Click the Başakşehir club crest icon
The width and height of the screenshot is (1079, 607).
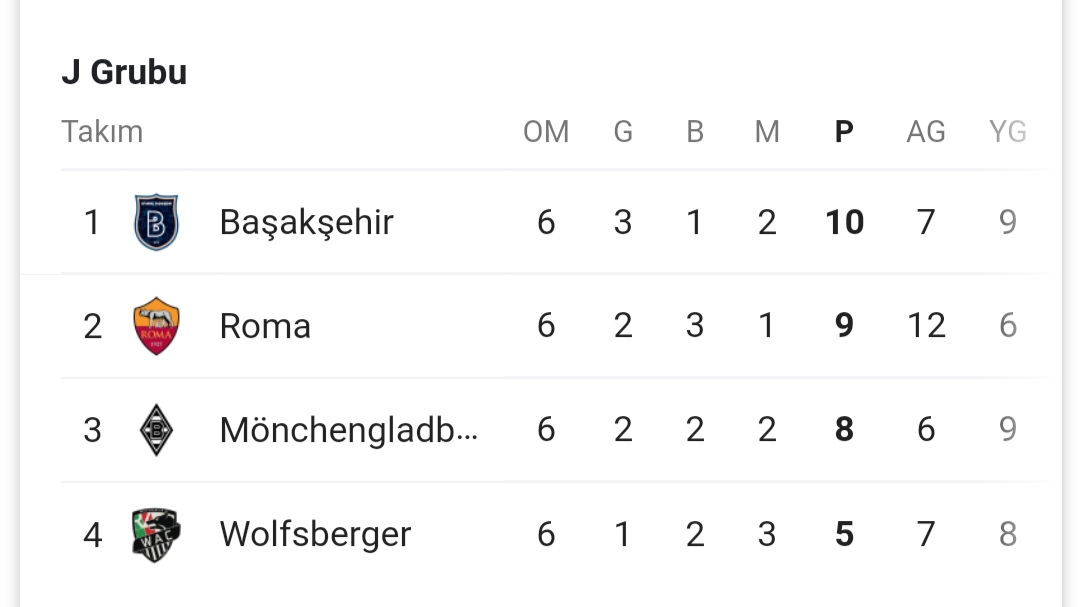pyautogui.click(x=156, y=222)
